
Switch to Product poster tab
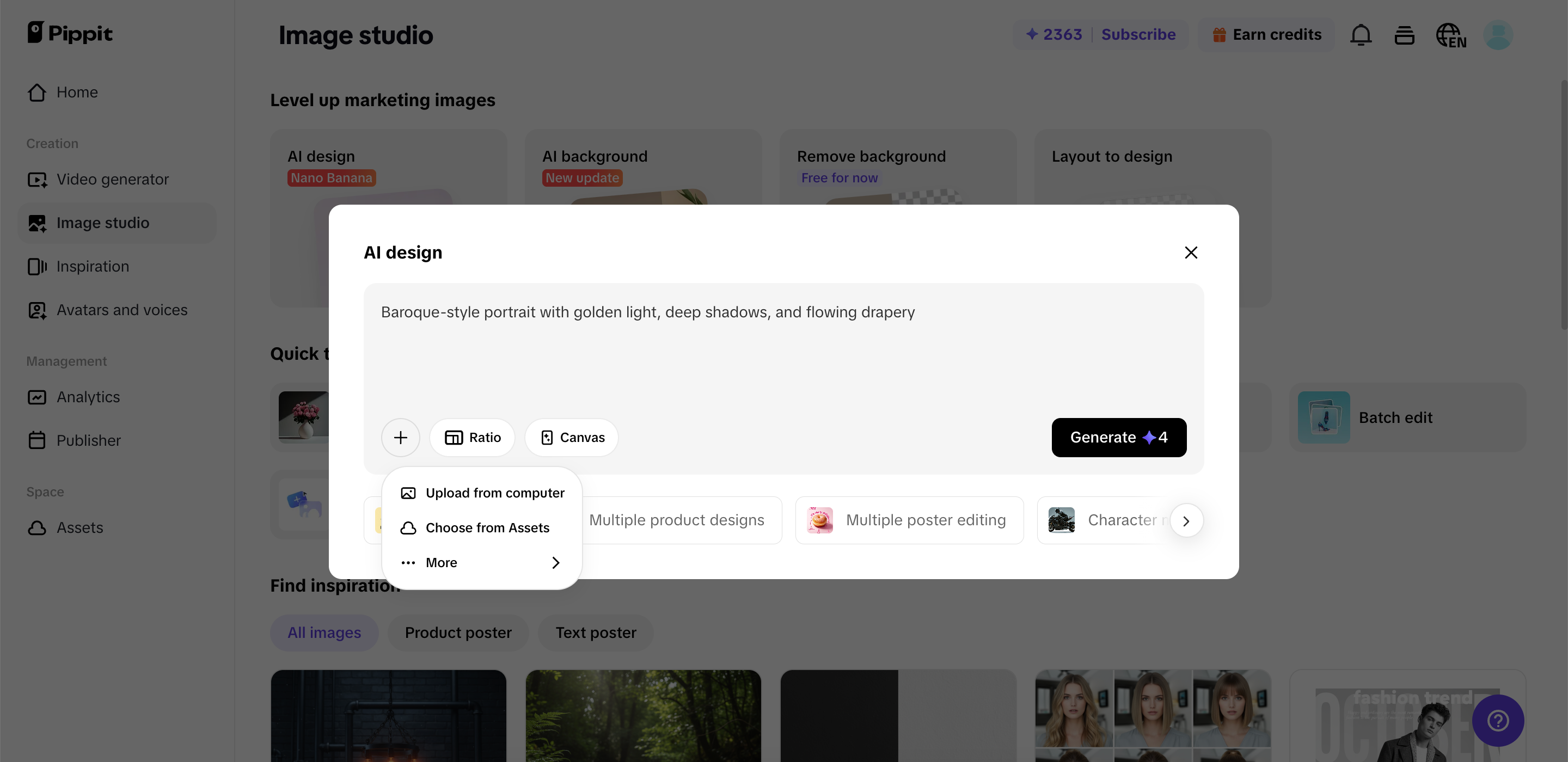pos(458,632)
